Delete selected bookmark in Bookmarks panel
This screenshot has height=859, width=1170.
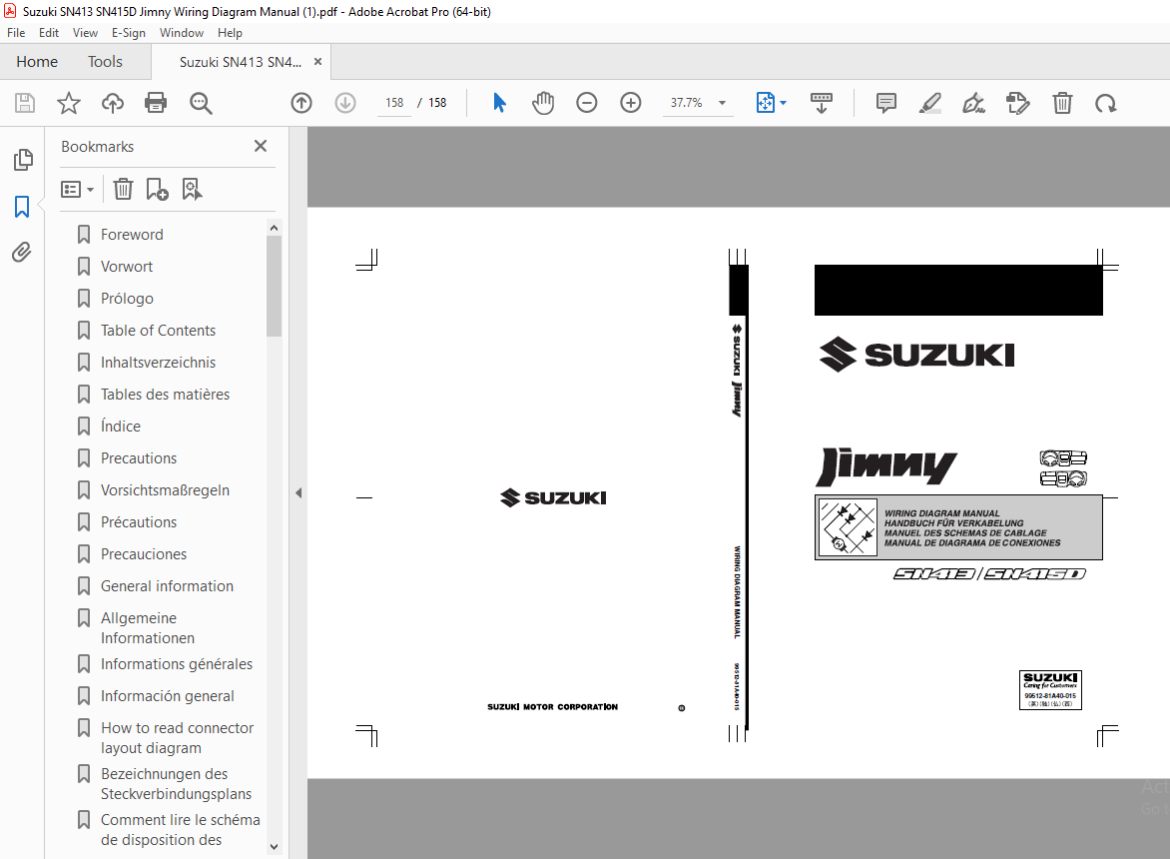pos(123,190)
